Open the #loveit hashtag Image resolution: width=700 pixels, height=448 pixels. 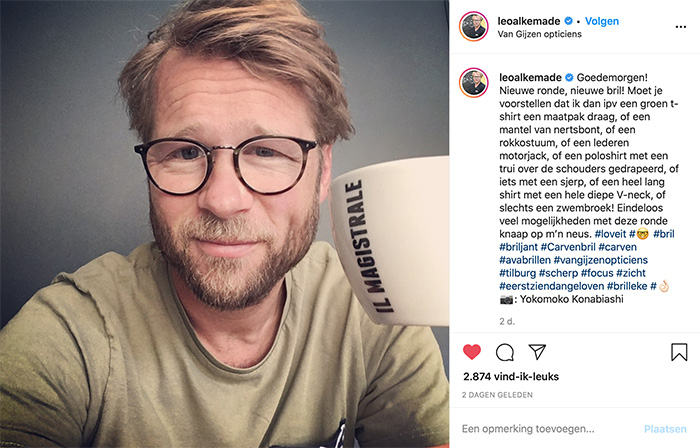pos(610,234)
